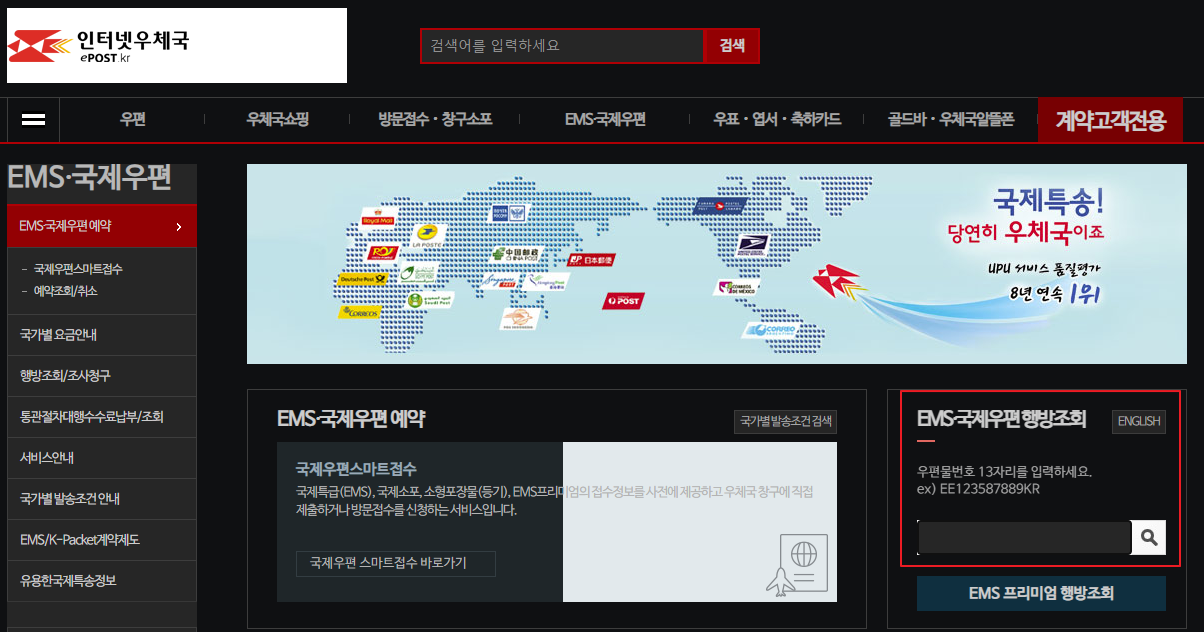Open 국제우편스마트접수 sidebar sublink
This screenshot has width=1204, height=632.
click(x=78, y=269)
